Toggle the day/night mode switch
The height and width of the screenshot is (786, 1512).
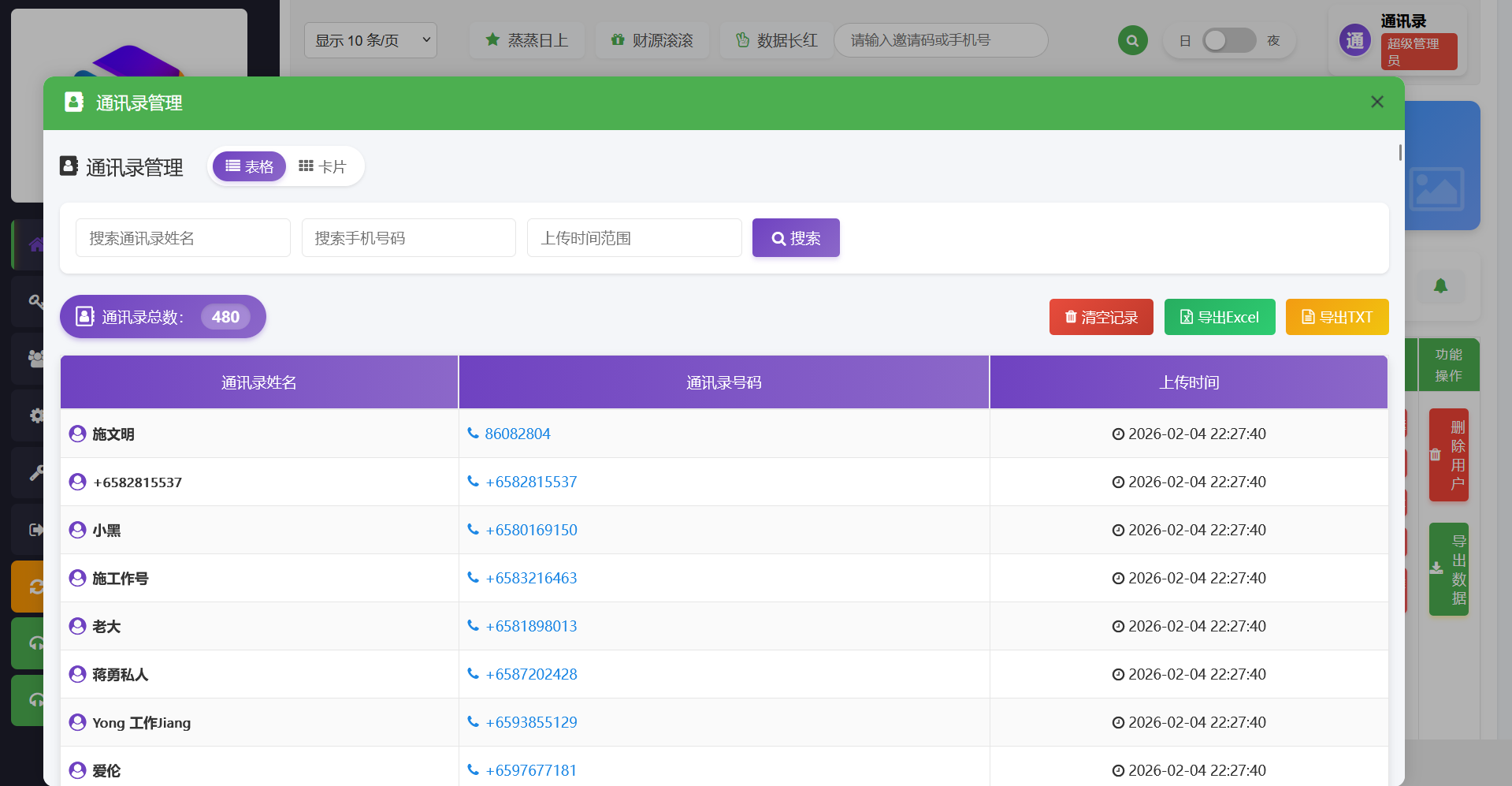pyautogui.click(x=1228, y=40)
